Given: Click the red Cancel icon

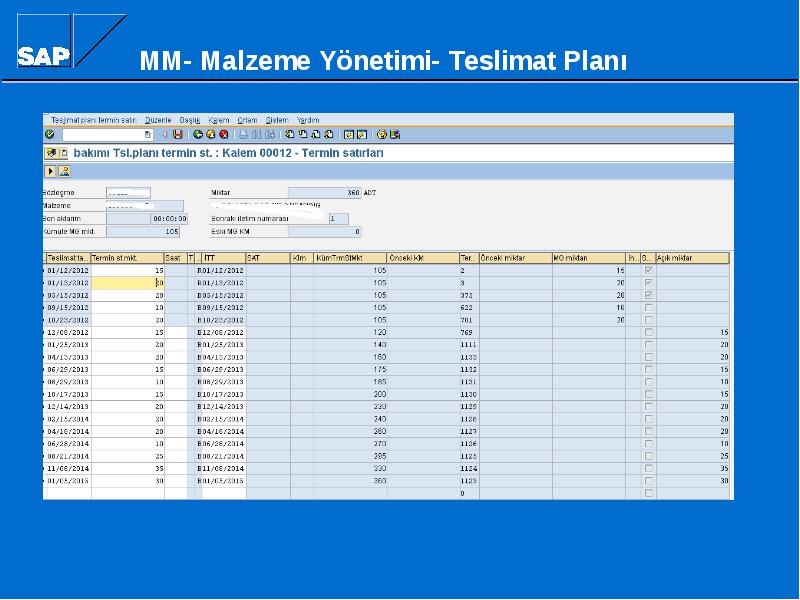Looking at the screenshot, I should click(223, 135).
